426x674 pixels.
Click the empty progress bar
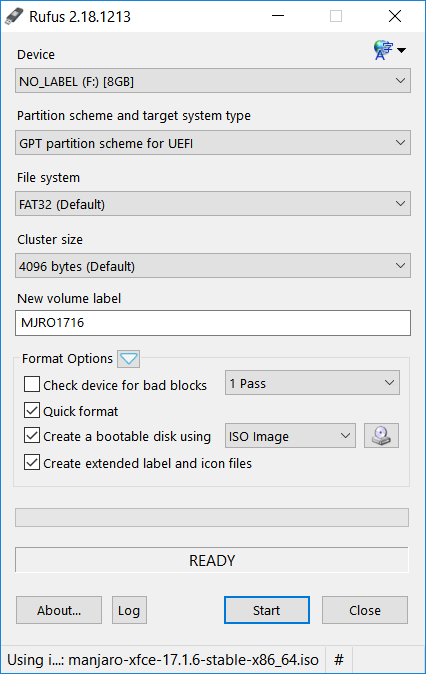212,518
